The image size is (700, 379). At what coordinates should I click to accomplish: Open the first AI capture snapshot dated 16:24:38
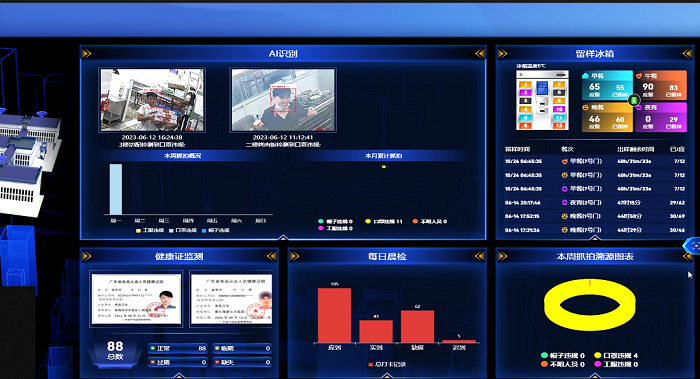tap(152, 100)
